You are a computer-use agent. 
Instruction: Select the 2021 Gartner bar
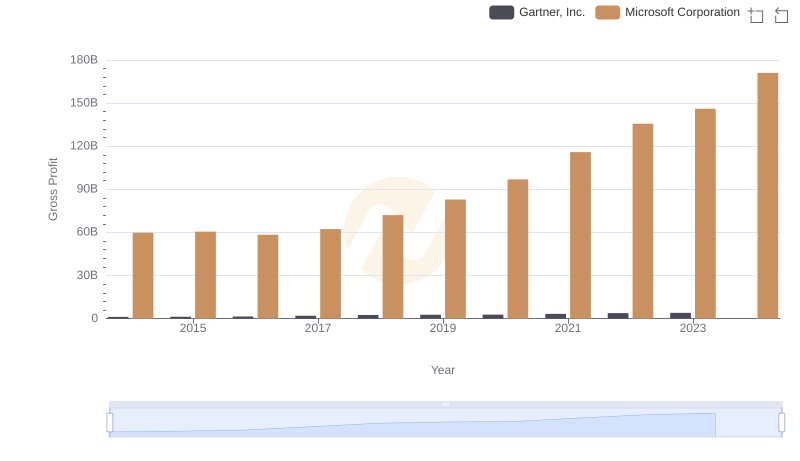coord(556,316)
